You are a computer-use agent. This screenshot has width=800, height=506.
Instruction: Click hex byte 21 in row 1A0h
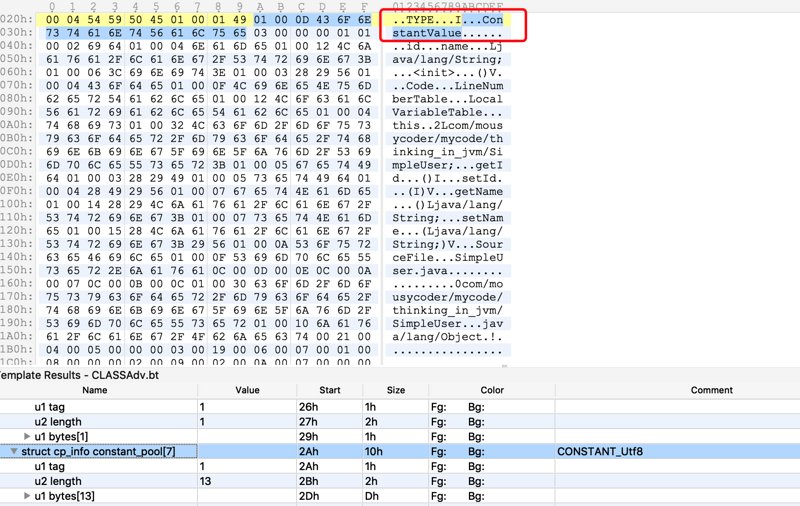point(343,336)
